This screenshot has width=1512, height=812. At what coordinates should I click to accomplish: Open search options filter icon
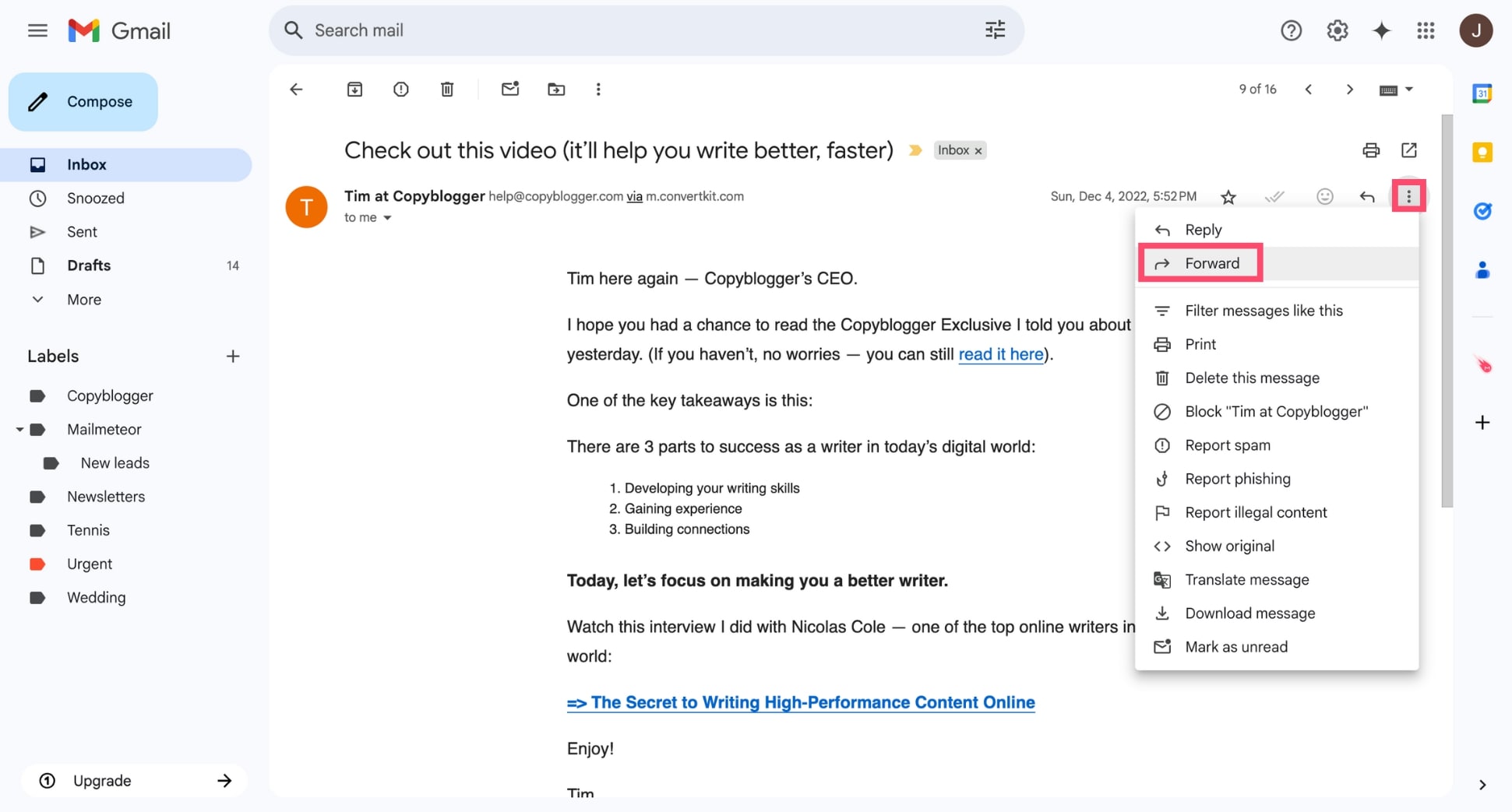(x=995, y=30)
